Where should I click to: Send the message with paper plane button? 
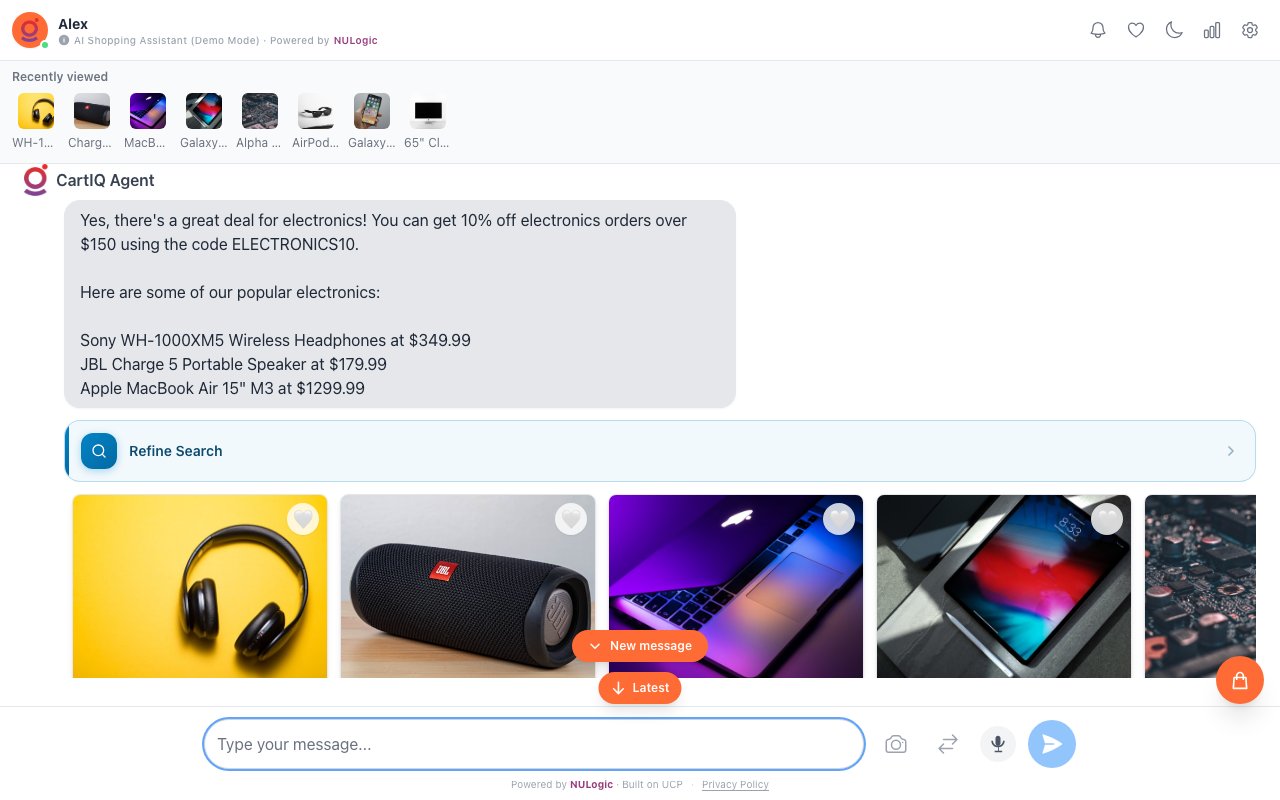click(1052, 744)
